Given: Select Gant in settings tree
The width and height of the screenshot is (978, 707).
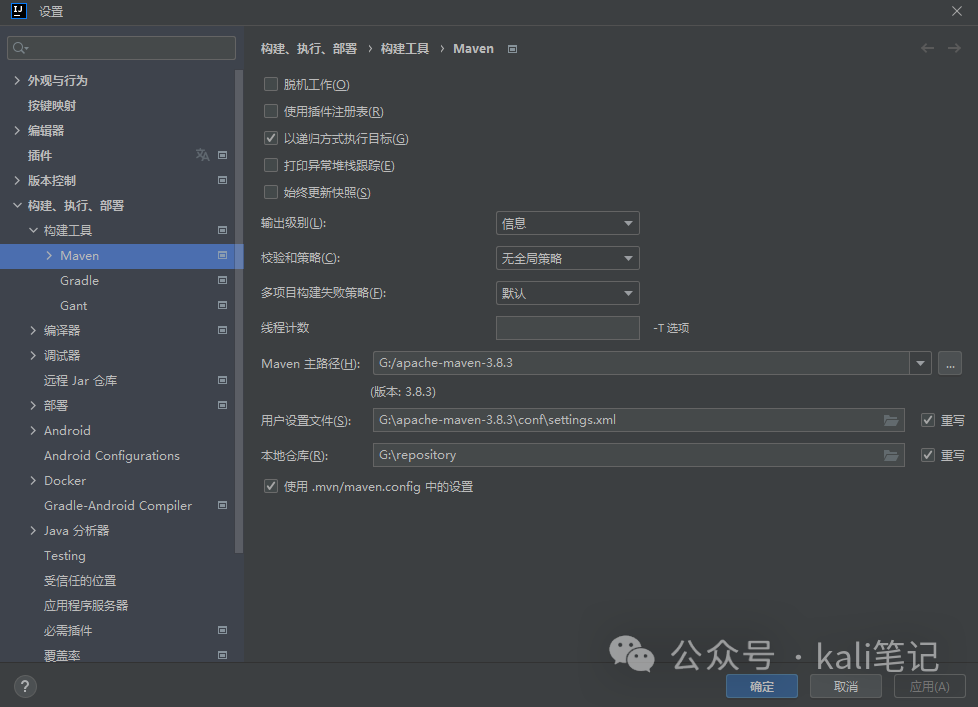Looking at the screenshot, I should [74, 305].
